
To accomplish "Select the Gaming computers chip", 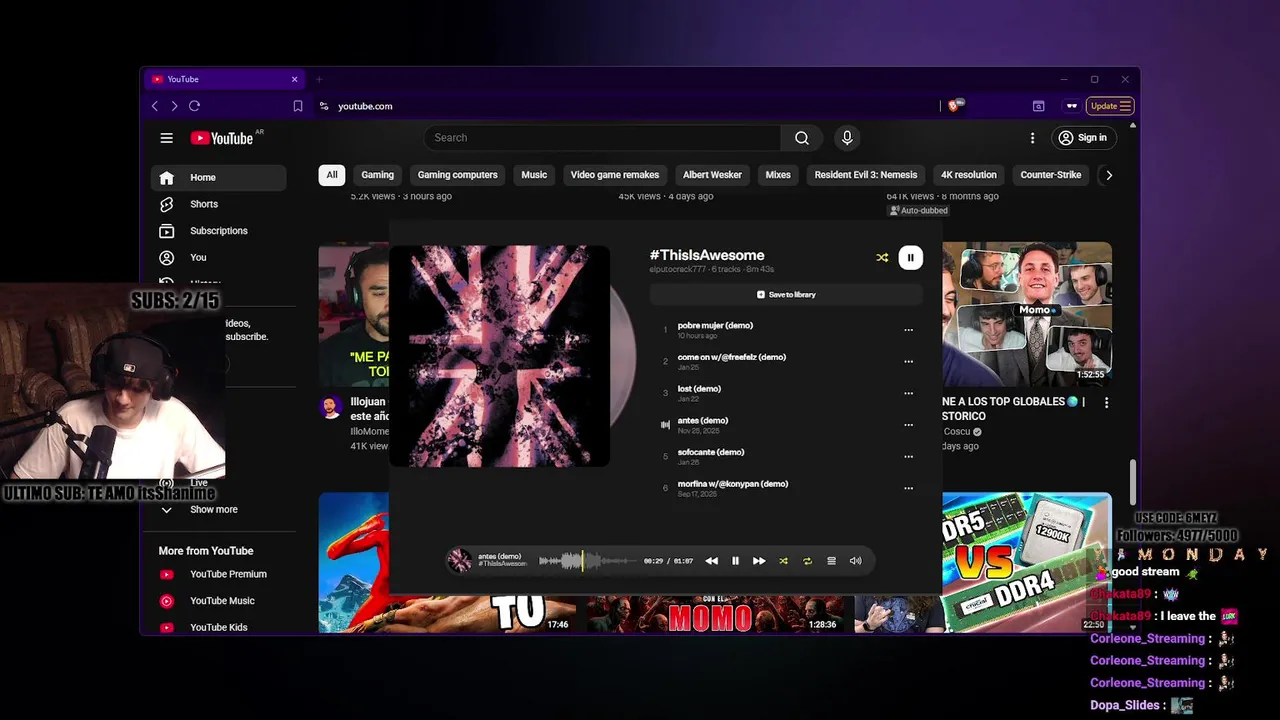I will click(x=457, y=175).
